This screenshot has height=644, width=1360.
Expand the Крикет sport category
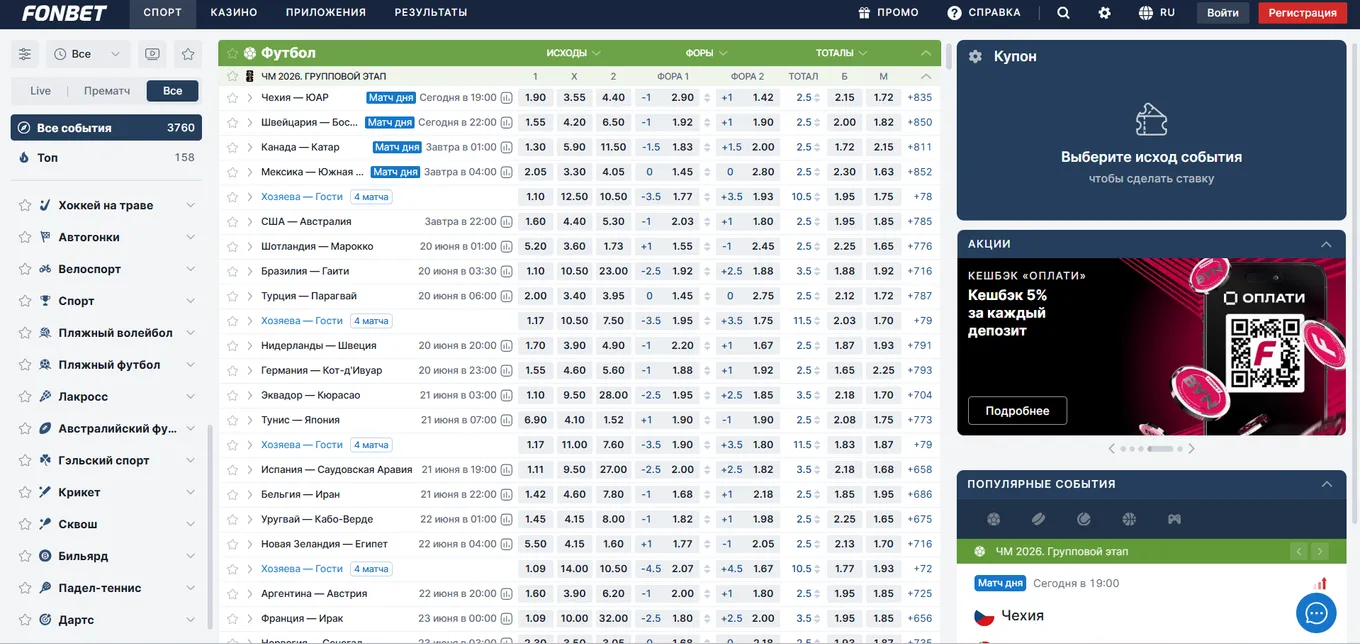pyautogui.click(x=190, y=492)
